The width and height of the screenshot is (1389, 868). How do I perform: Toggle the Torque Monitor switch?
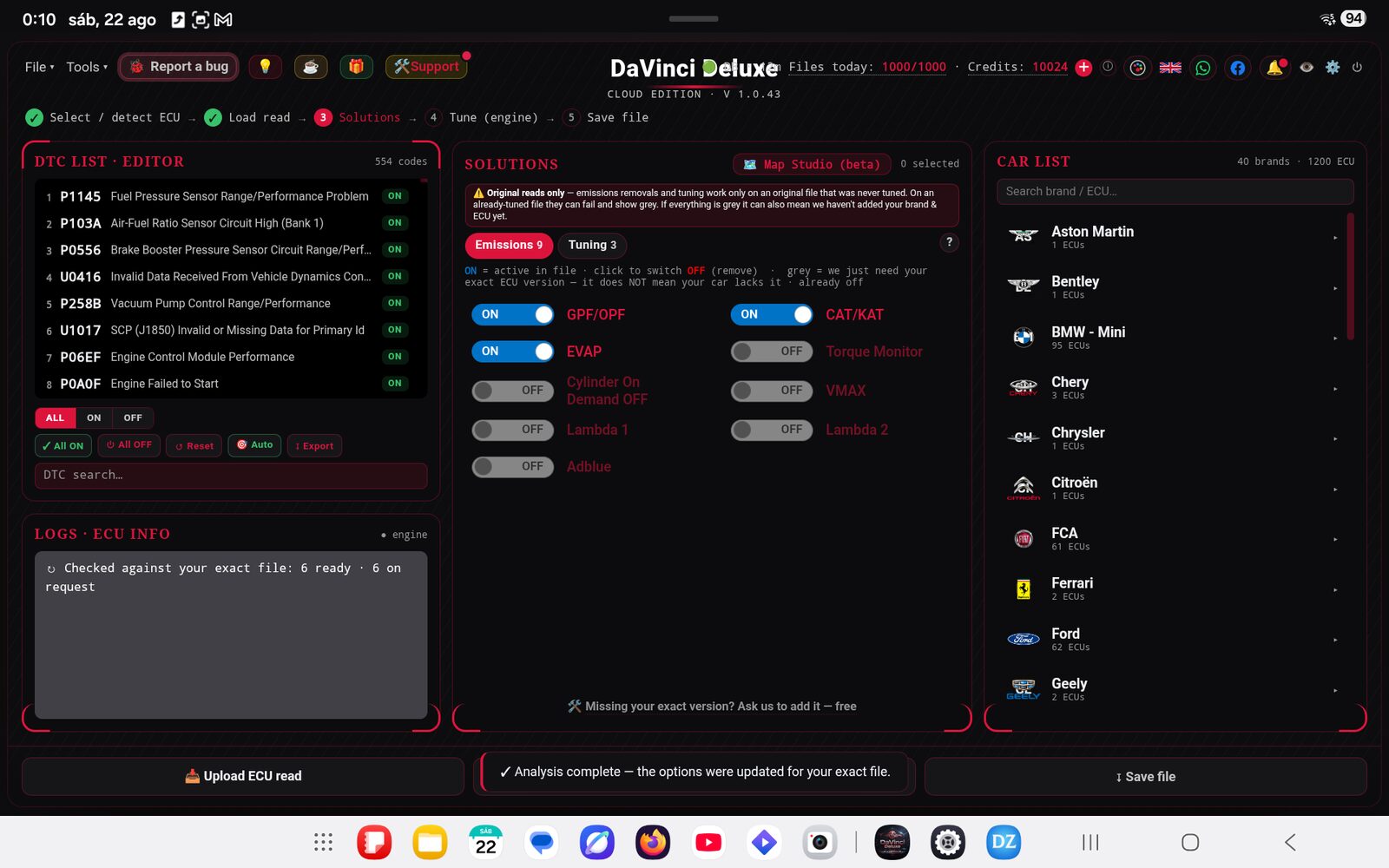click(772, 352)
